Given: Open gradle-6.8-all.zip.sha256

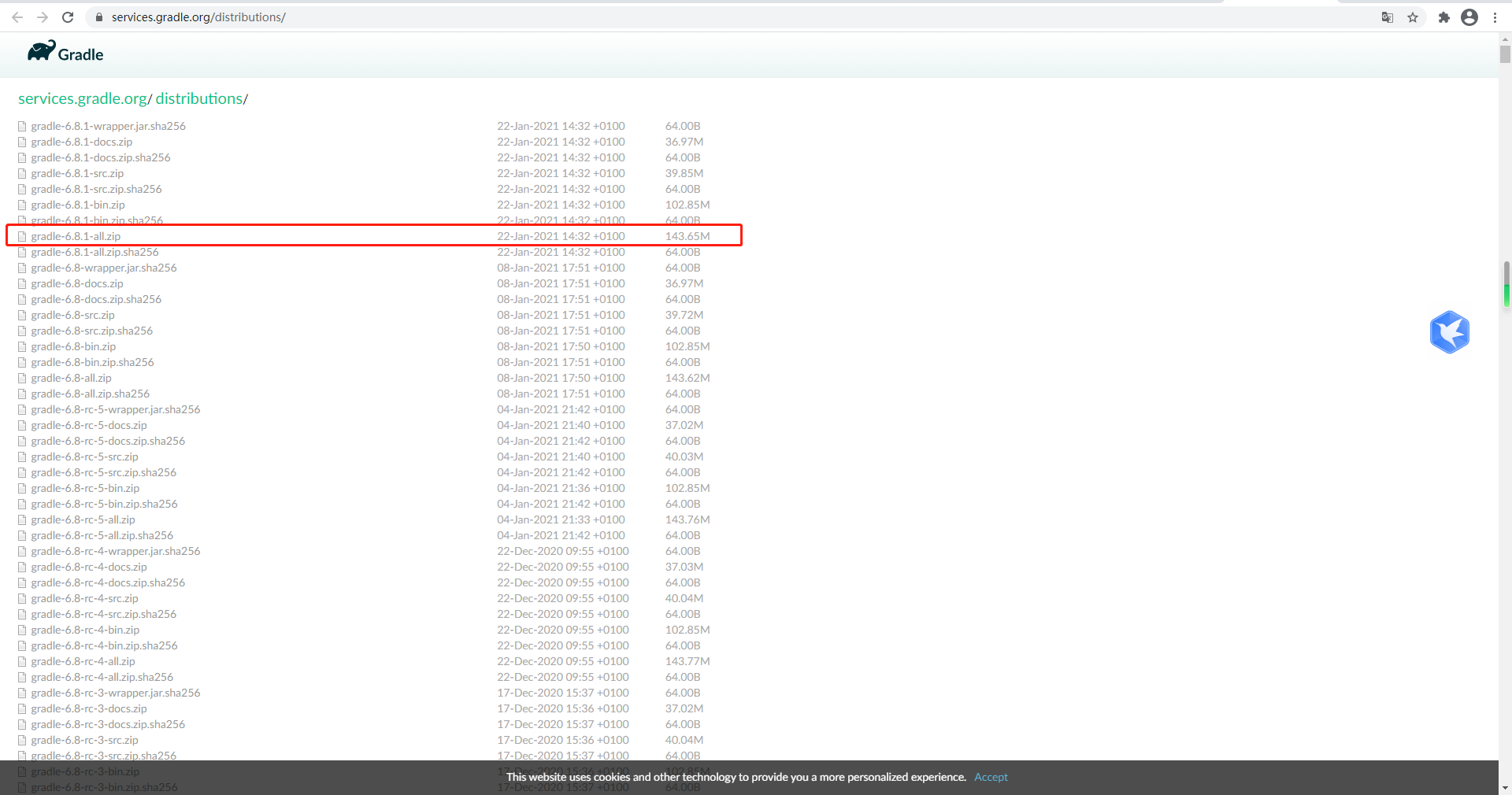Looking at the screenshot, I should pyautogui.click(x=90, y=394).
